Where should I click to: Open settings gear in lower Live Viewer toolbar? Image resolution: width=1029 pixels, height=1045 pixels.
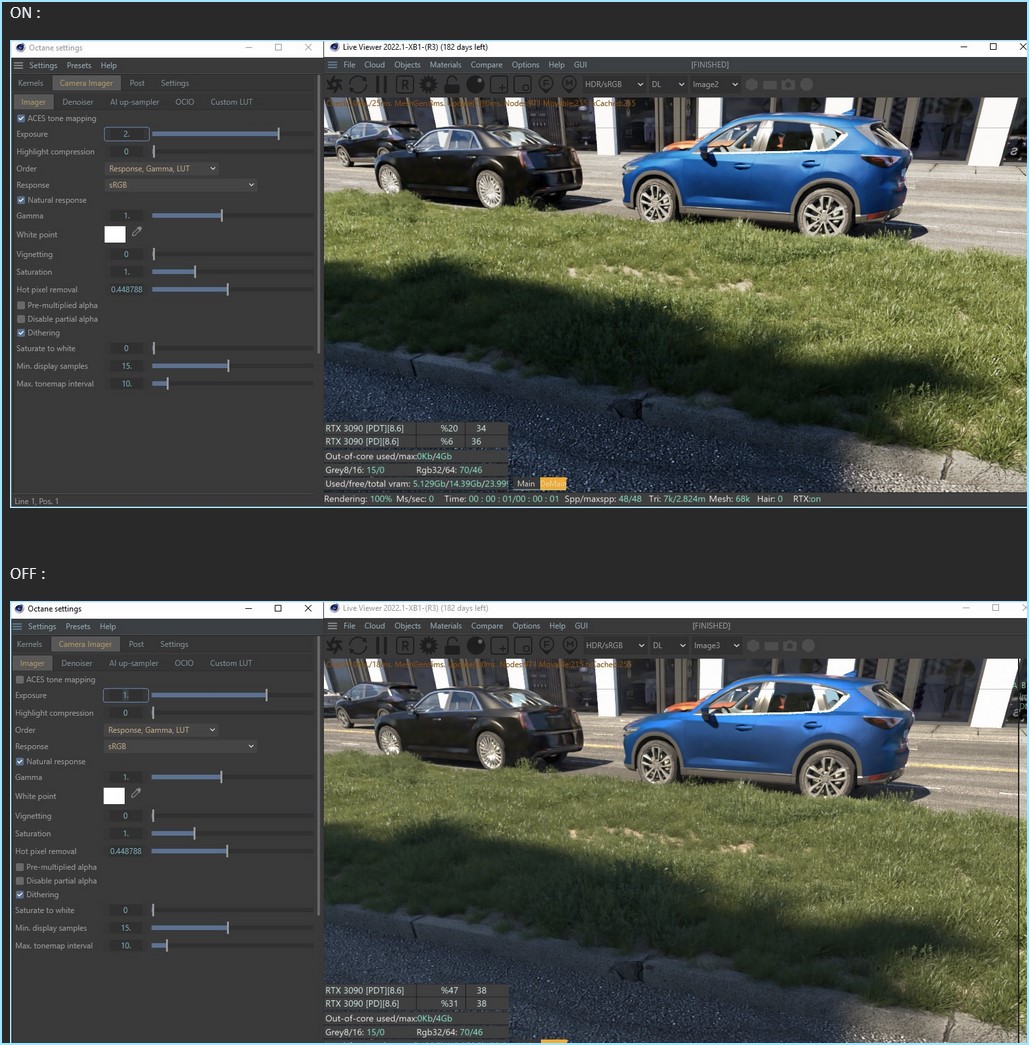point(429,646)
